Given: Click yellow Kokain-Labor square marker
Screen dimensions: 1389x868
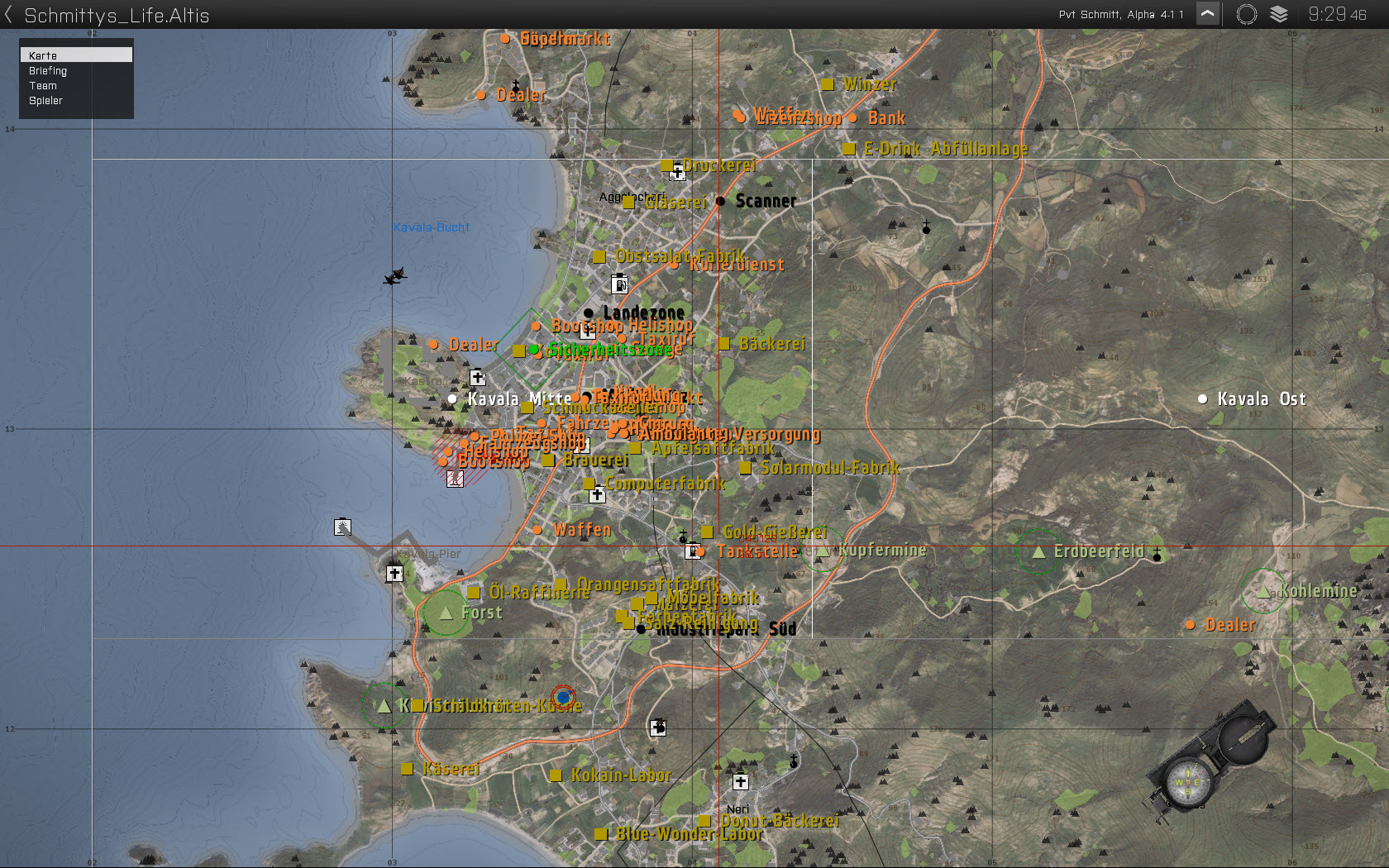Looking at the screenshot, I should [x=556, y=775].
